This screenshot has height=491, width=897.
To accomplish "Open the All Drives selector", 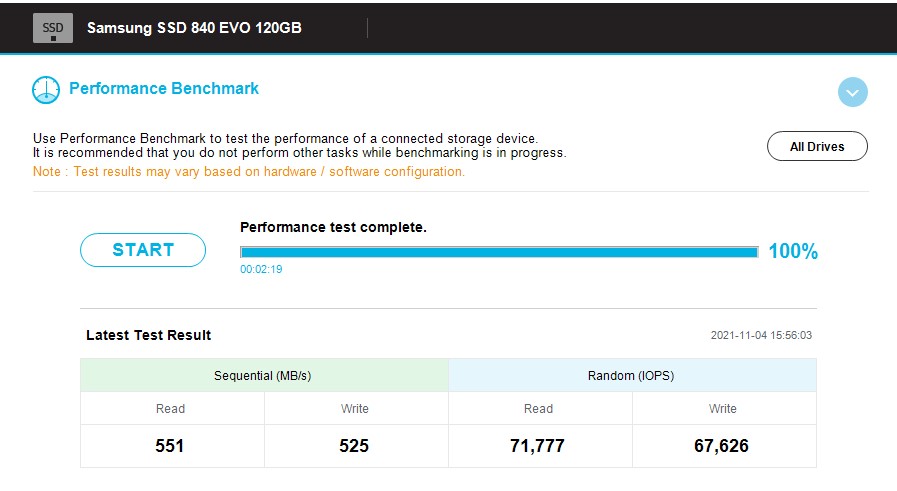I will (817, 146).
